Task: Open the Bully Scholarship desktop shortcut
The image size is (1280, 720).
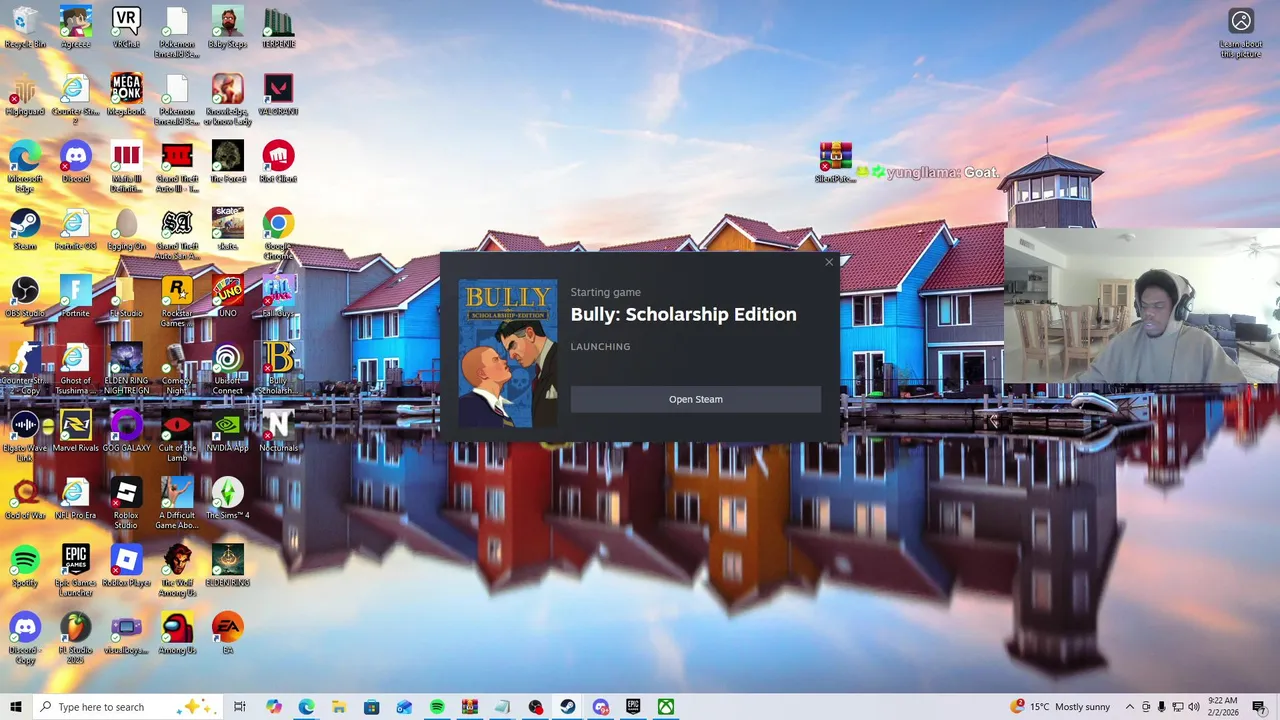Action: coord(278,367)
